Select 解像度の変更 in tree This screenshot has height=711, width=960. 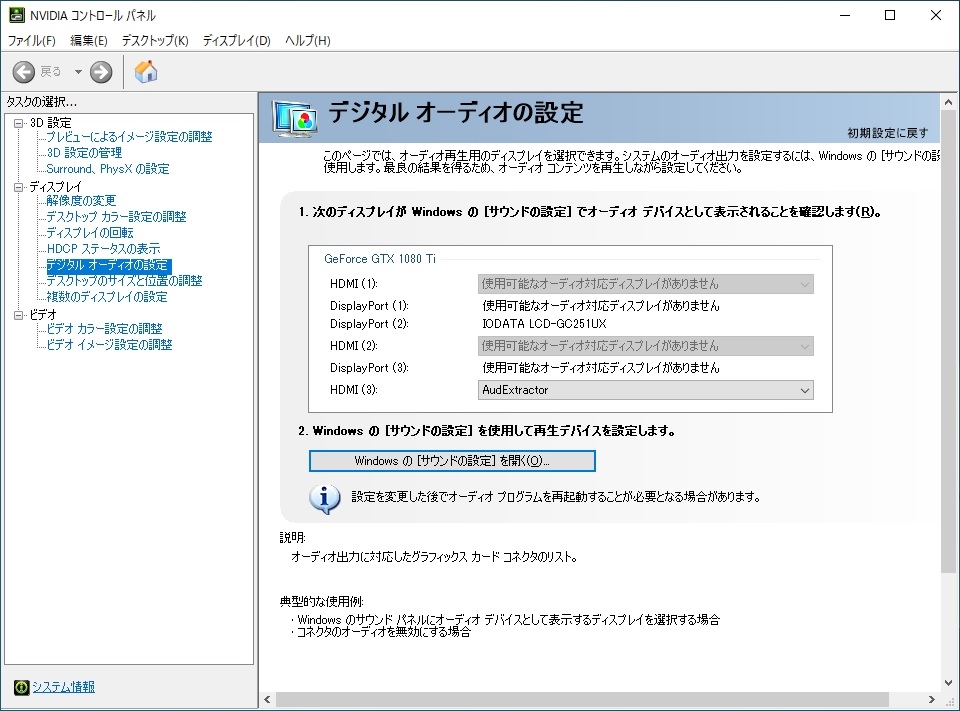coord(81,200)
